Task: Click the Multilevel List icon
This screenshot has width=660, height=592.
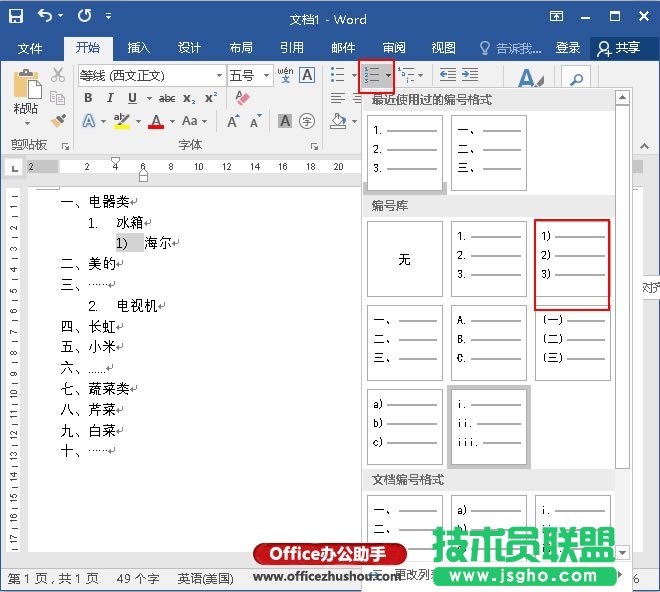Action: tap(406, 75)
